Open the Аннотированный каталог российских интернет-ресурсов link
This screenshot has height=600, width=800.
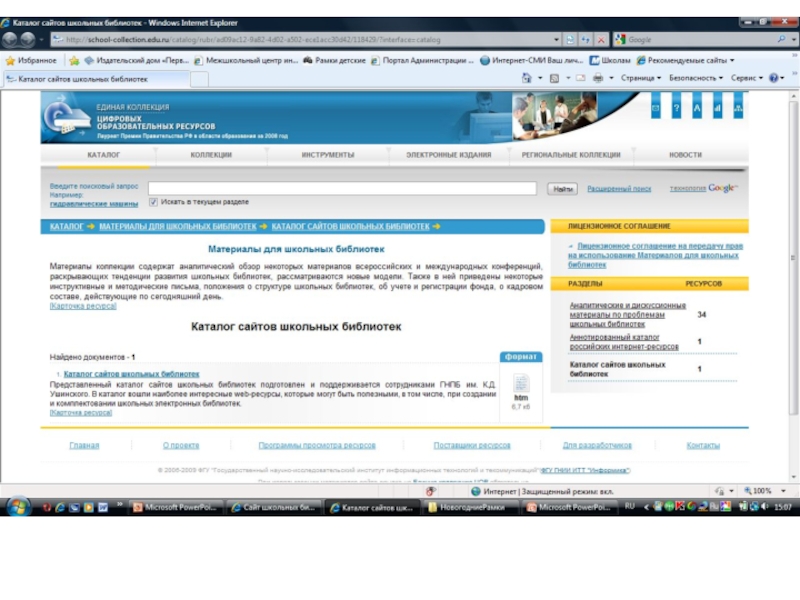point(624,342)
